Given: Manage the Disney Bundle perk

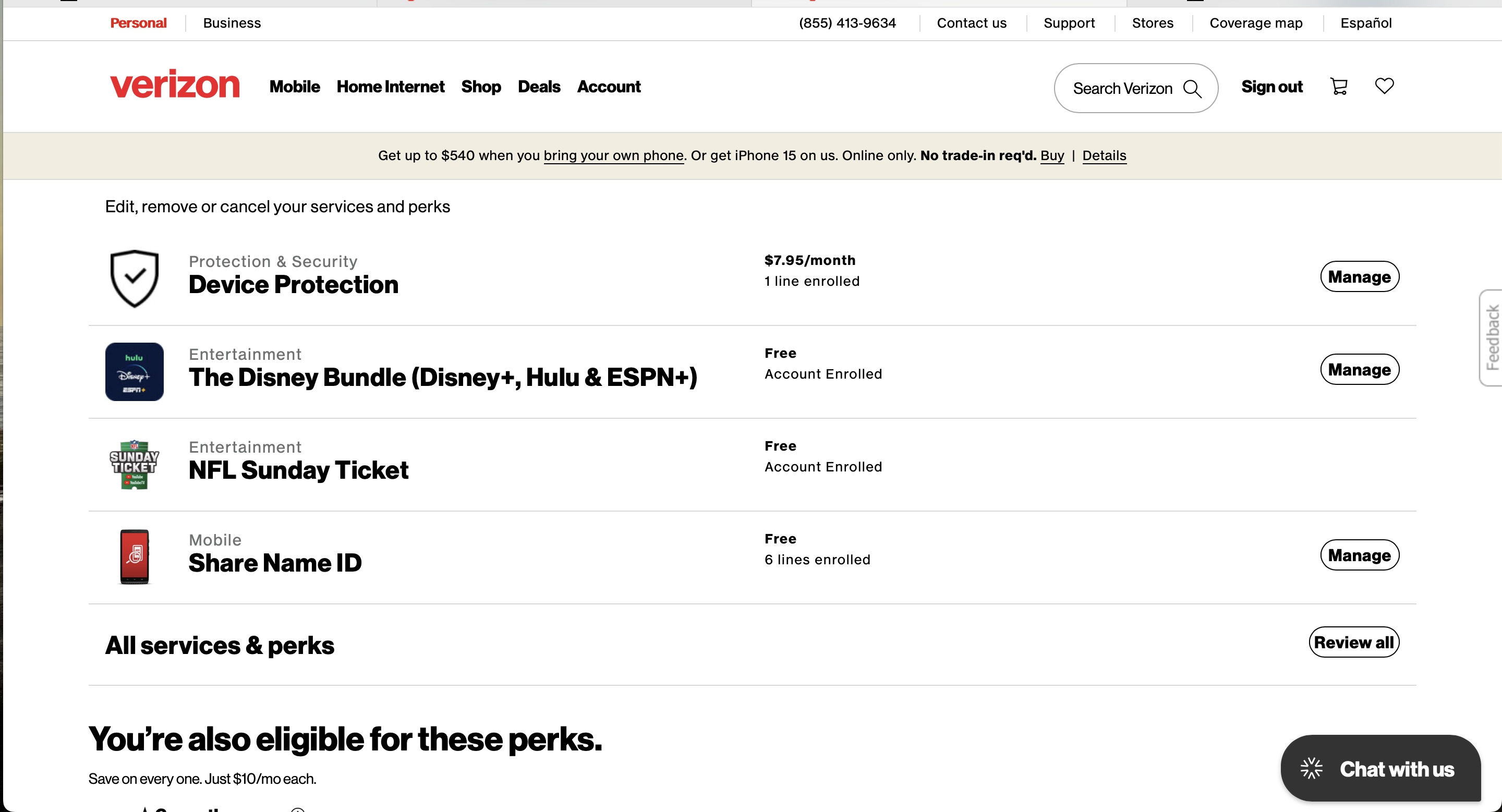Looking at the screenshot, I should point(1359,370).
